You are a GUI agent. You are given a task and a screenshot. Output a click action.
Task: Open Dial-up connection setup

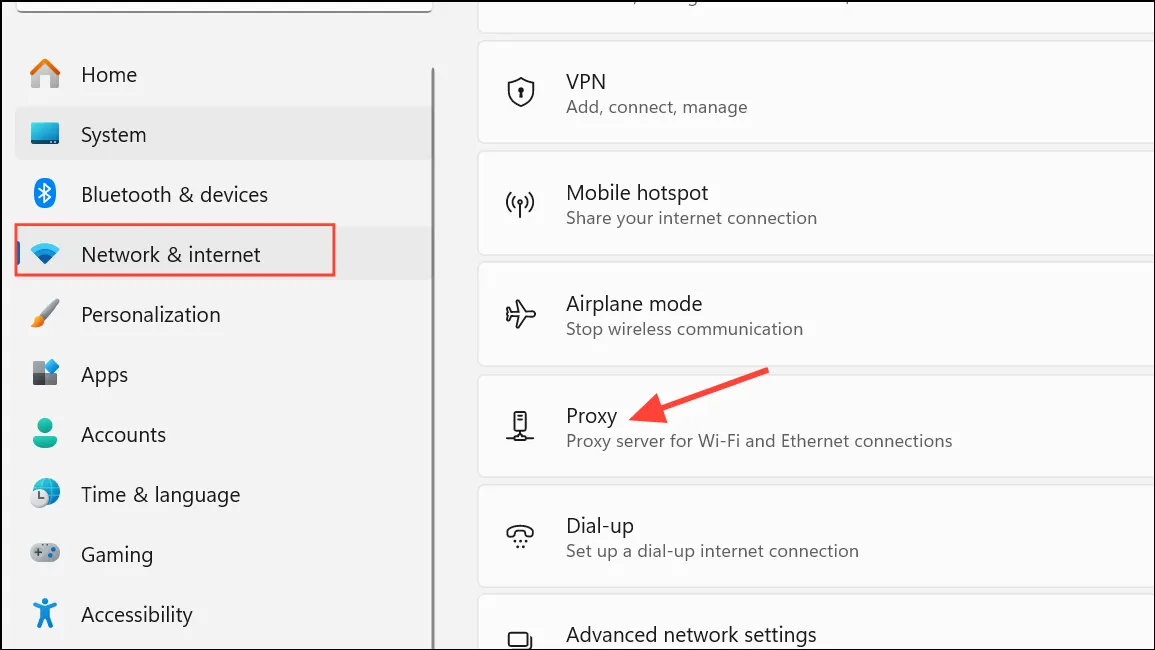tap(816, 537)
